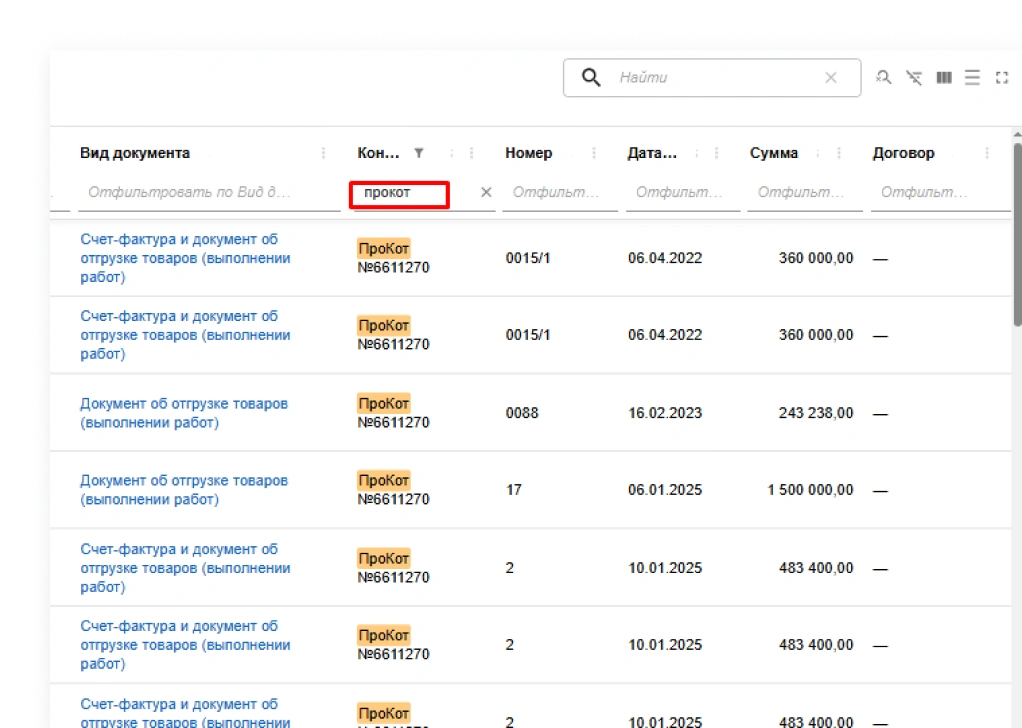The image size is (1022, 728).
Task: Click the magnifier icon in search box
Action: pos(591,78)
